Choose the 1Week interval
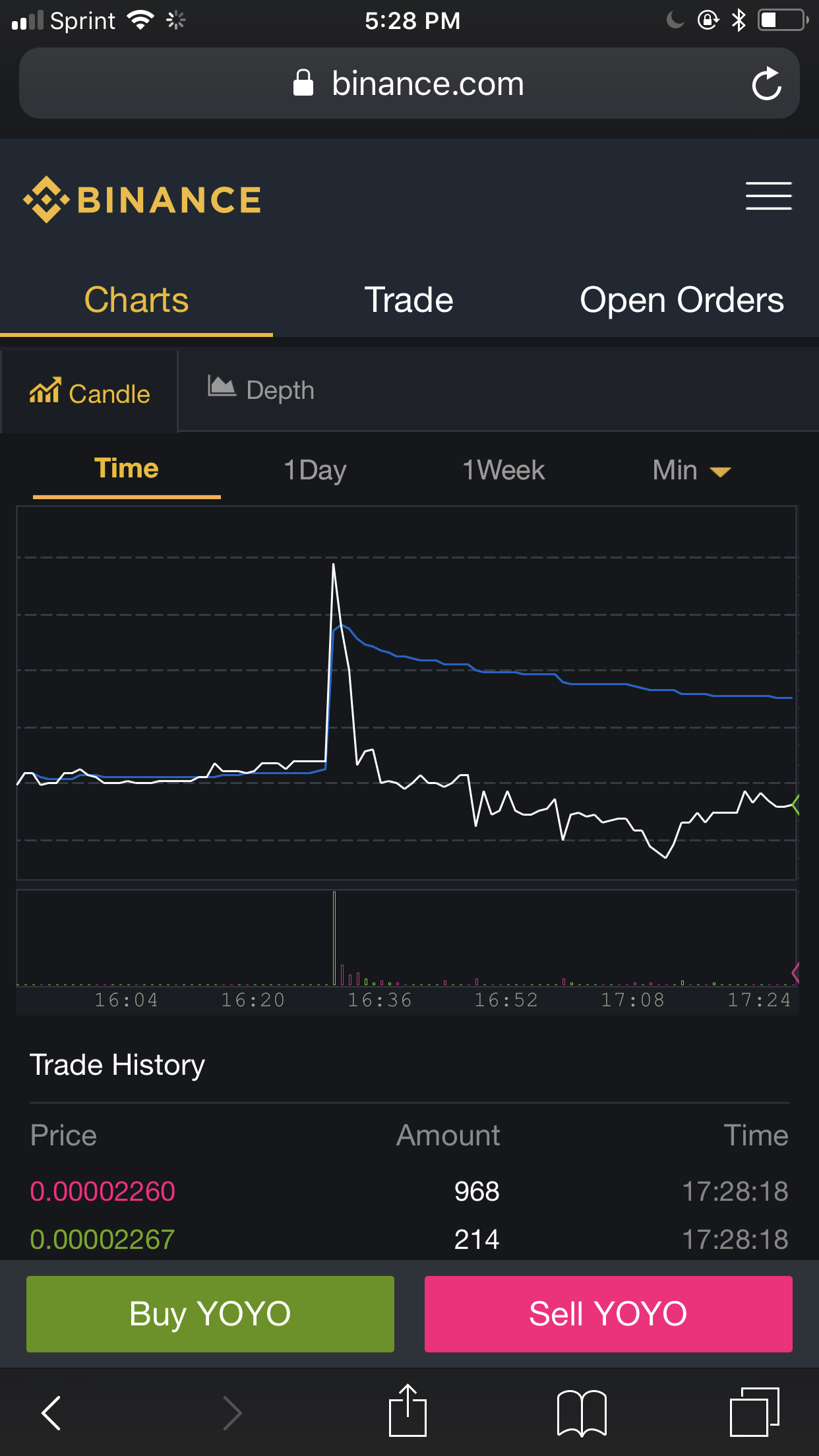Viewport: 819px width, 1456px height. (504, 470)
